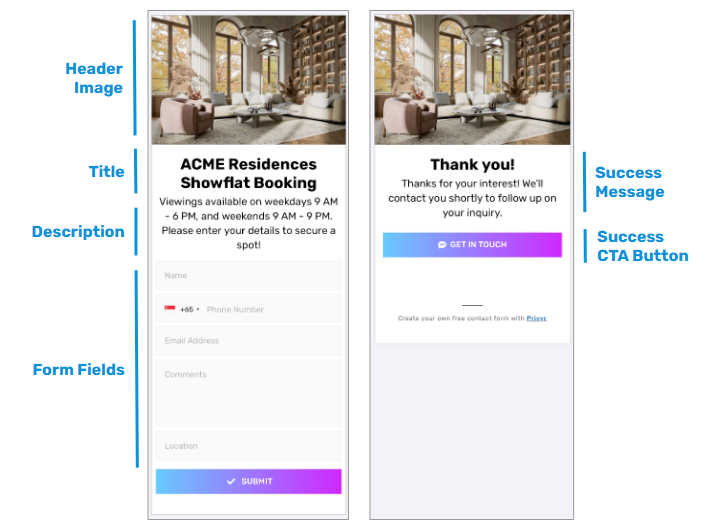Image resolution: width=726 pixels, height=530 pixels.
Task: Open the Privyr link
Action: click(536, 318)
